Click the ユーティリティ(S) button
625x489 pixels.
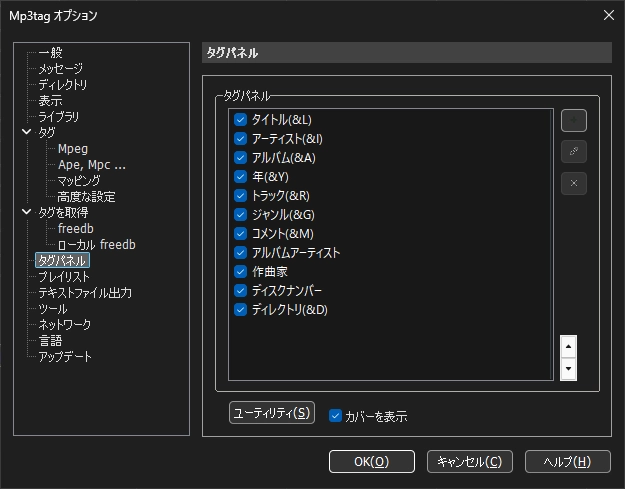[x=272, y=412]
